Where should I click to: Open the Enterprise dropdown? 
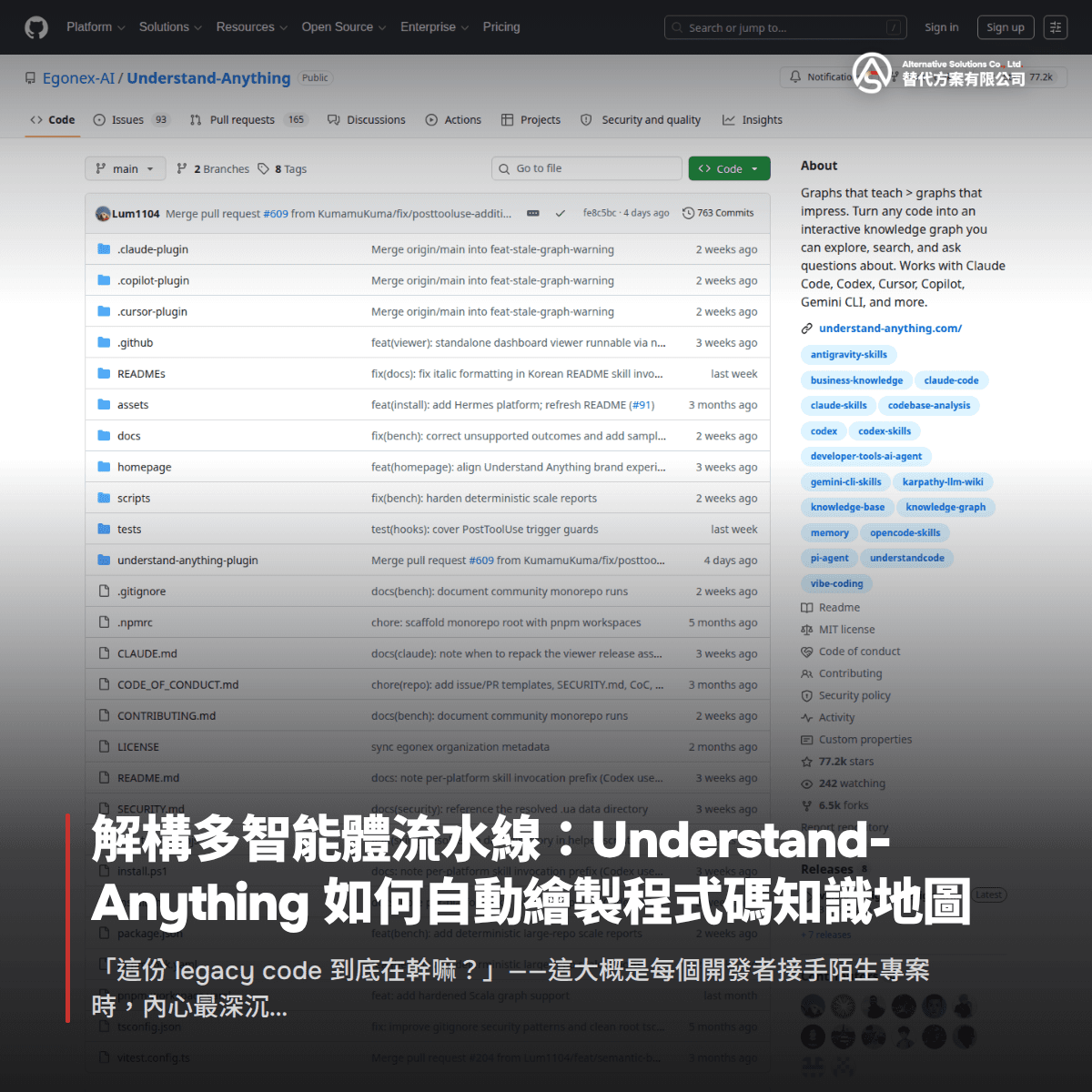point(434,27)
